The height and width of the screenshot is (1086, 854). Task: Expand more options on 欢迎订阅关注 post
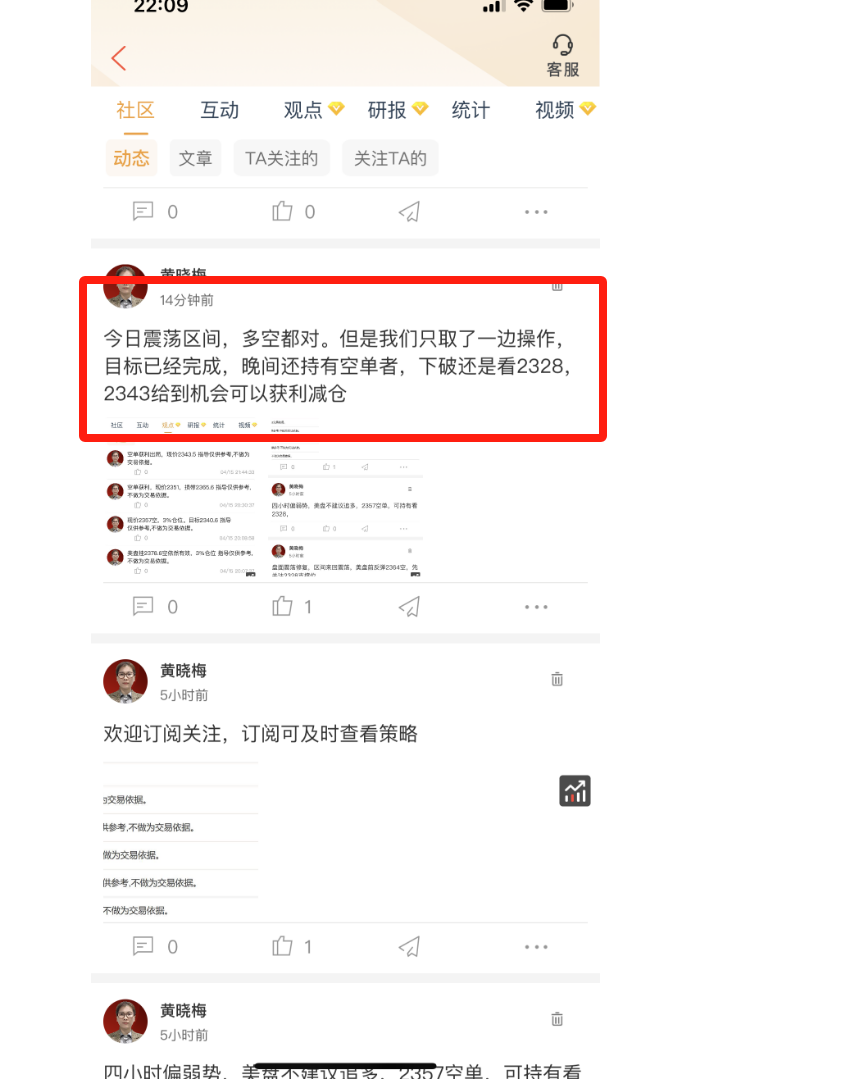pyautogui.click(x=536, y=947)
